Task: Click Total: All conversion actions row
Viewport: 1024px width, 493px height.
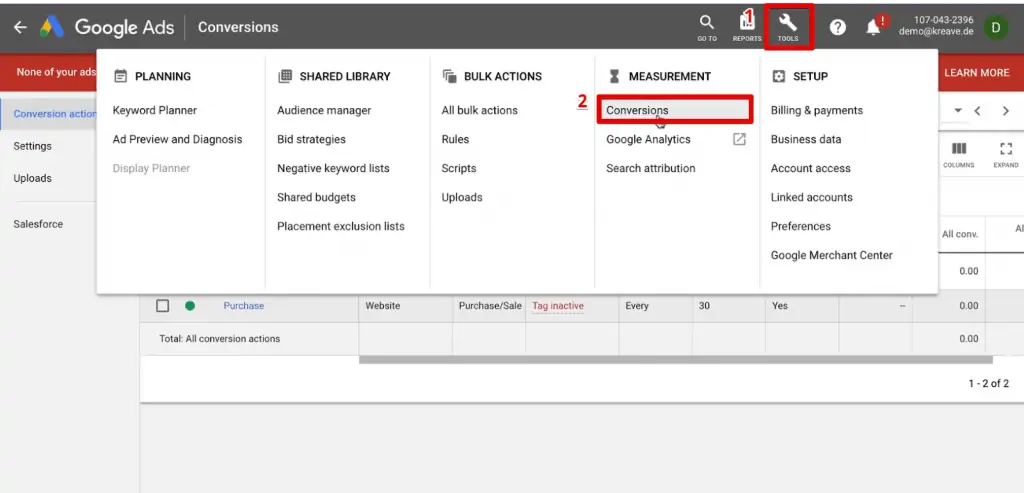Action: click(x=219, y=338)
